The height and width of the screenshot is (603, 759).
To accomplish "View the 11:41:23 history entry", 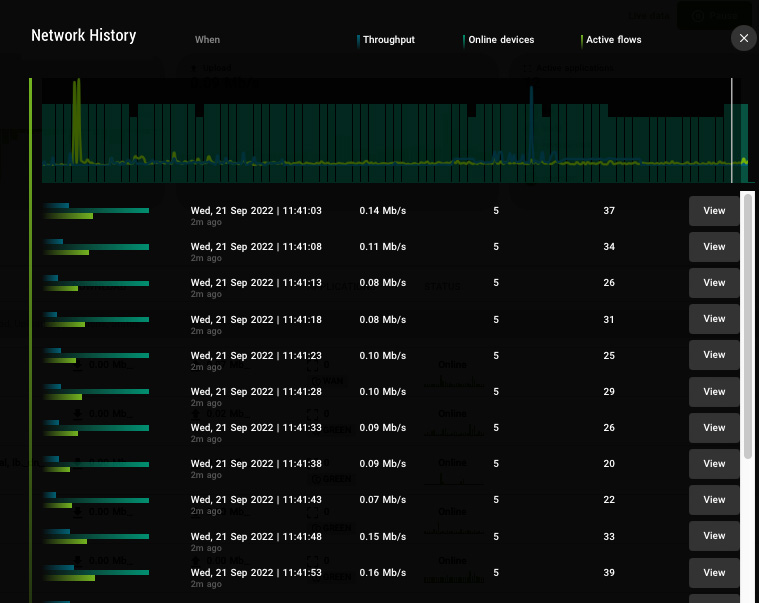I will coord(714,355).
